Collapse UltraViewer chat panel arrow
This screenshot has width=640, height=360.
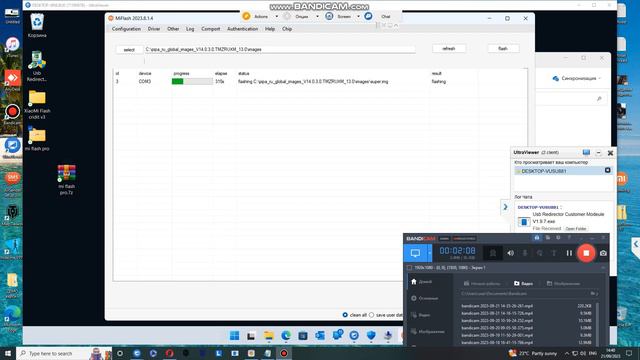point(505,207)
